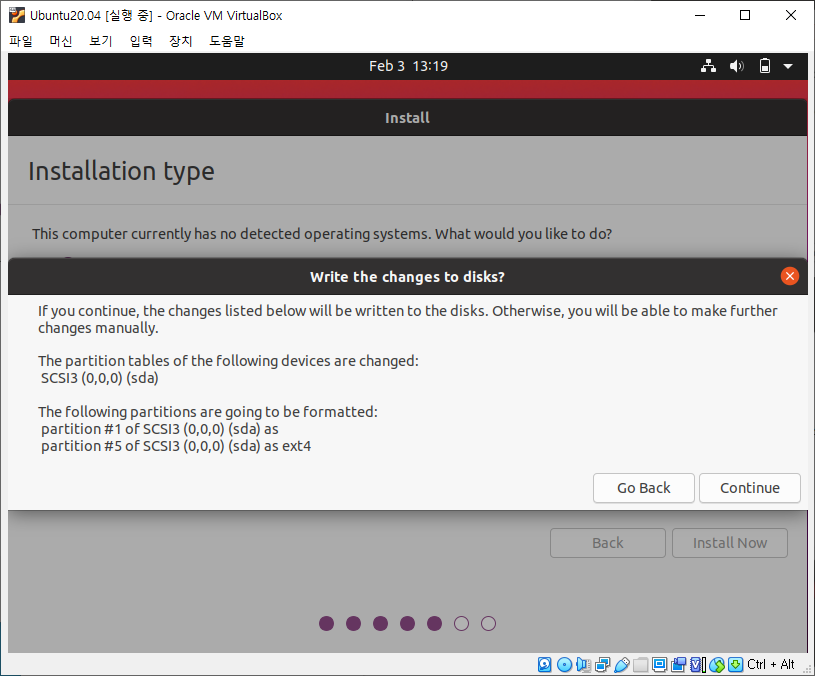Click the CPU virtualization status icon
815x676 pixels.
698,665
